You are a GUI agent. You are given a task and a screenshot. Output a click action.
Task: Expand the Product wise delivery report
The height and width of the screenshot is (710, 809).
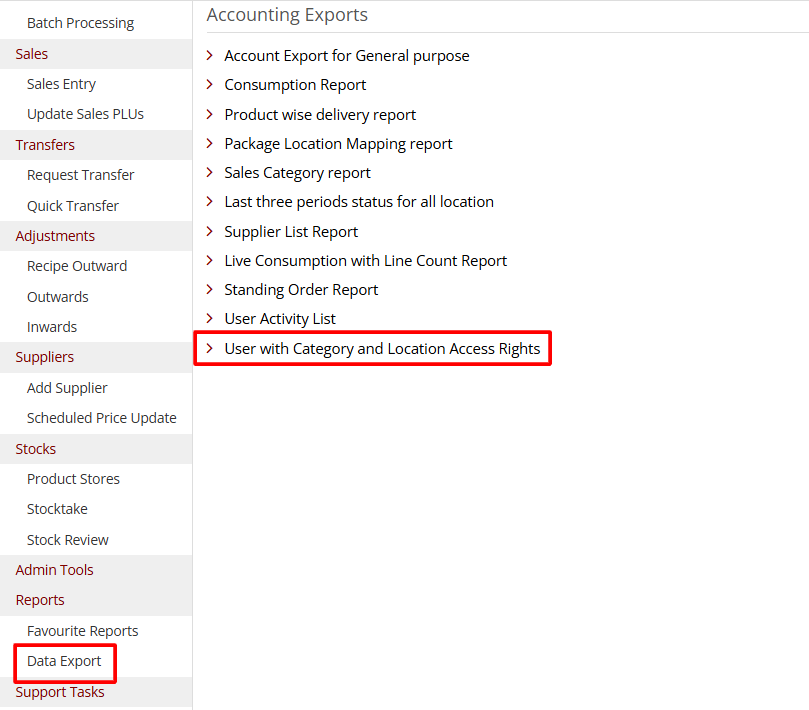[x=319, y=114]
